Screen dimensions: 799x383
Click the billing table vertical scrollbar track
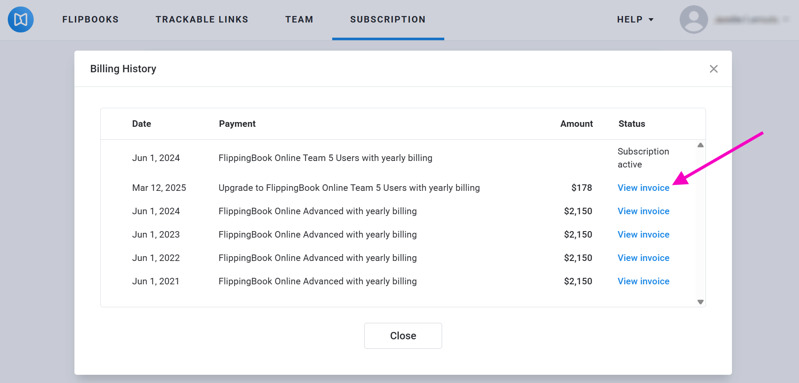pos(700,224)
